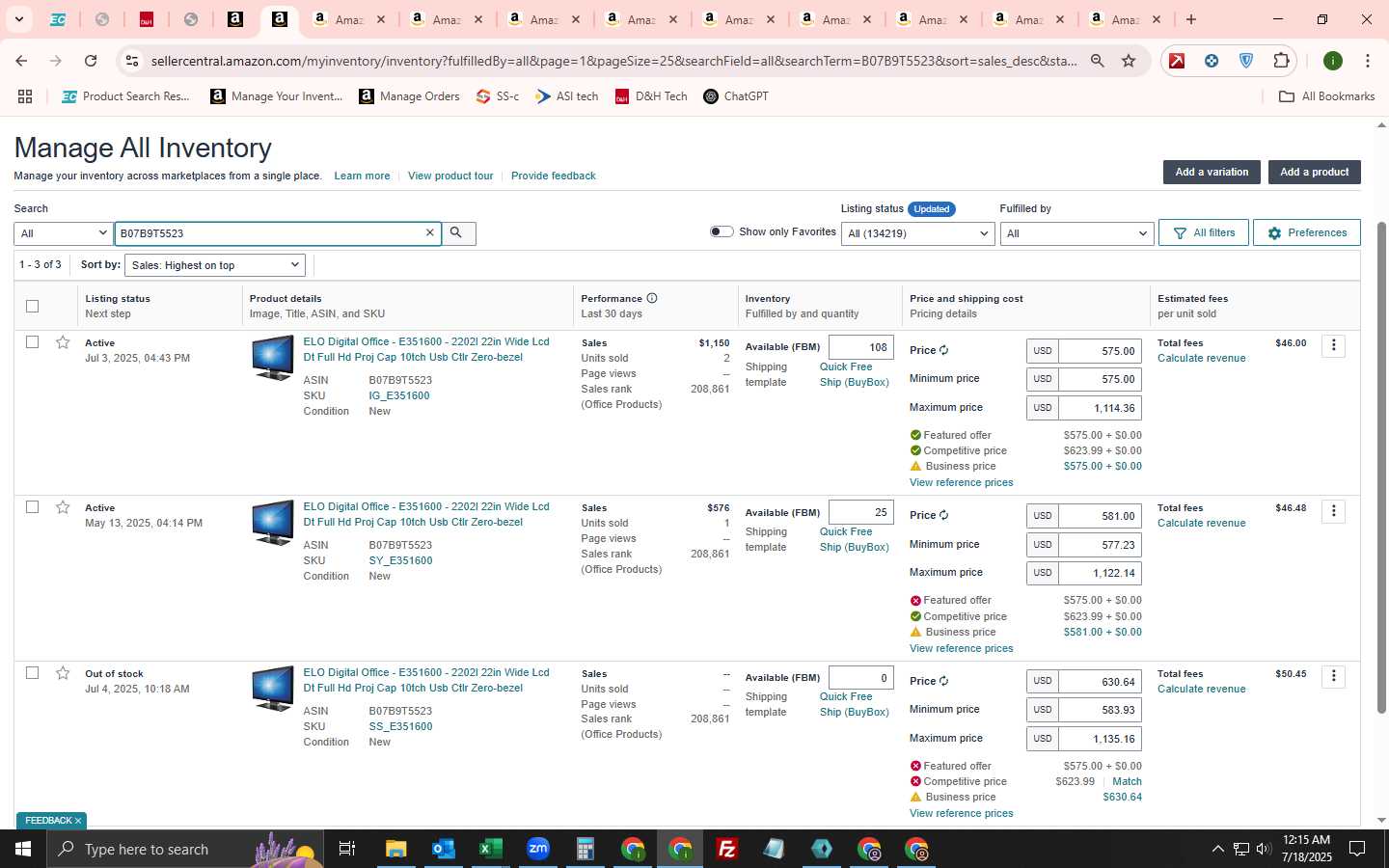Open the All Bookmarks folder
The height and width of the screenshot is (868, 1389).
[1326, 96]
